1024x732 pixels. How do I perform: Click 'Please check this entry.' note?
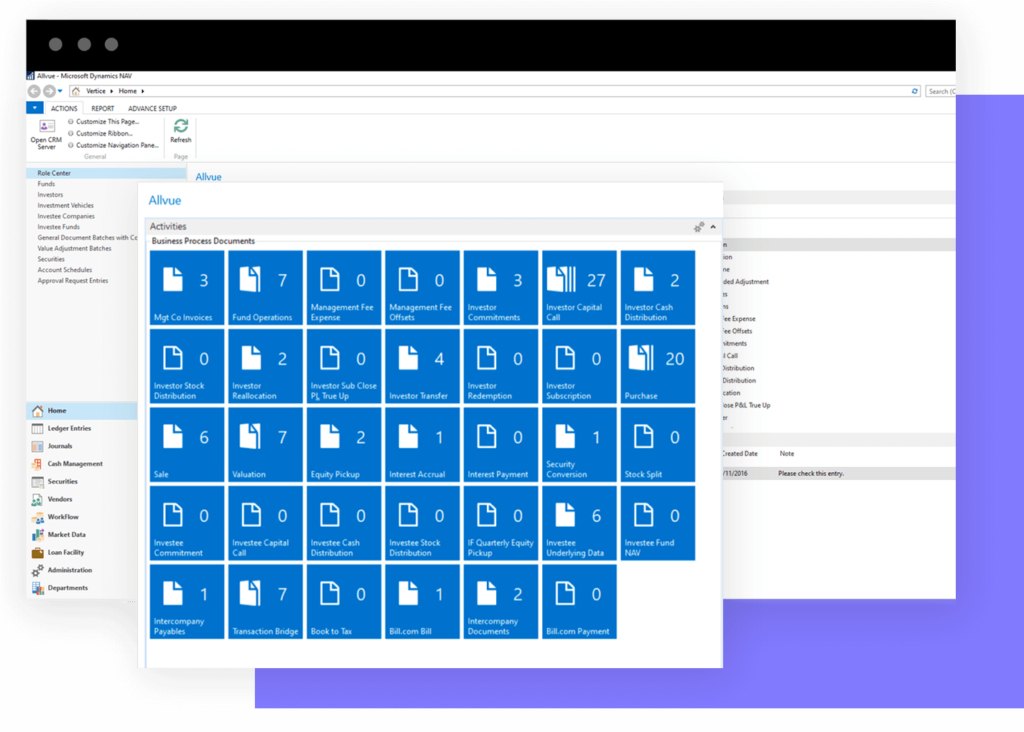click(811, 473)
